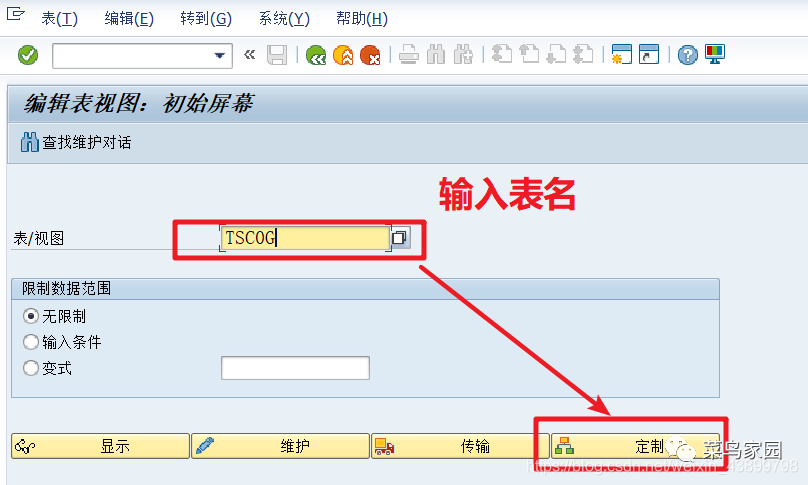Image resolution: width=808 pixels, height=485 pixels.
Task: Click the green Enter checkmark icon
Action: [x=28, y=55]
